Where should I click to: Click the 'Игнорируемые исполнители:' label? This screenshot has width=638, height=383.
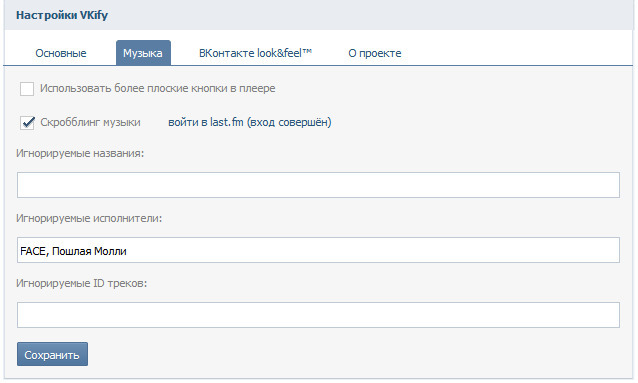pyautogui.click(x=89, y=219)
